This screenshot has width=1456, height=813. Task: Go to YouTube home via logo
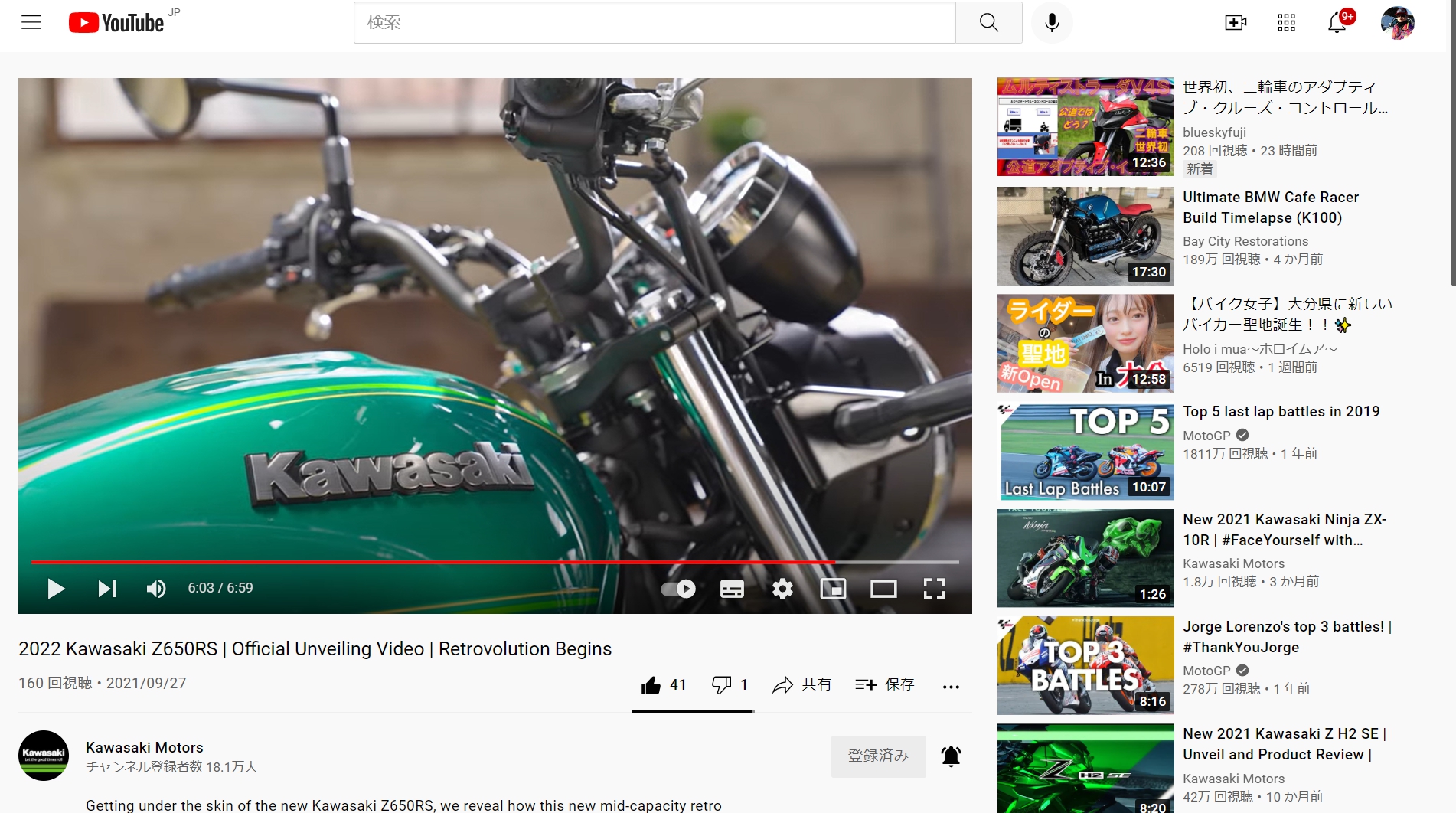point(116,22)
